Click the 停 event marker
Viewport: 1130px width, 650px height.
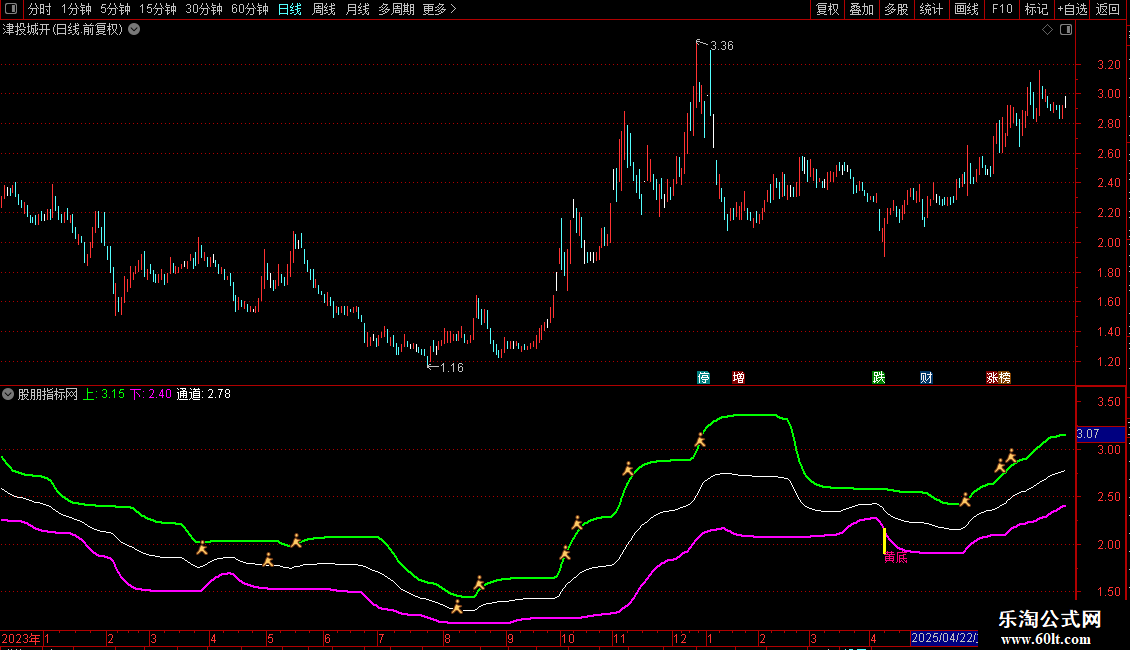pos(703,378)
